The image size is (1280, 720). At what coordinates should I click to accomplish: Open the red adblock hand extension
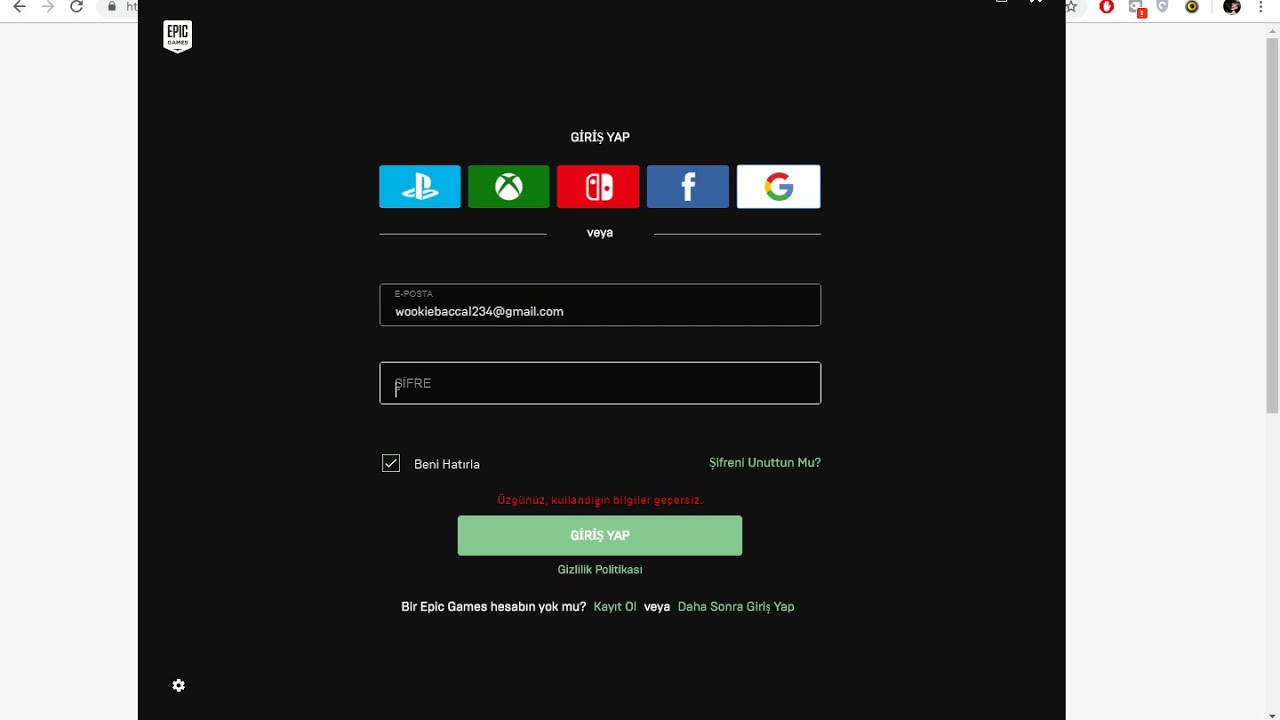click(1106, 7)
